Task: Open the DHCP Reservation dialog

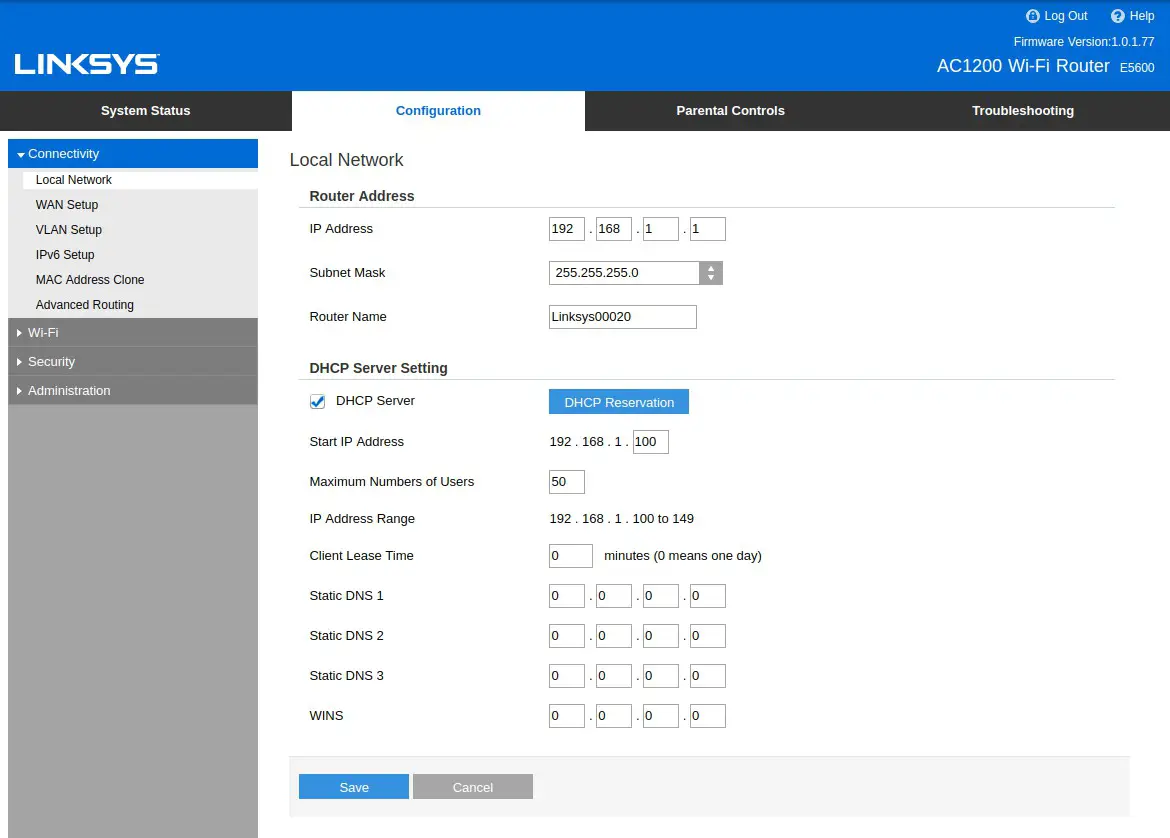Action: [618, 401]
